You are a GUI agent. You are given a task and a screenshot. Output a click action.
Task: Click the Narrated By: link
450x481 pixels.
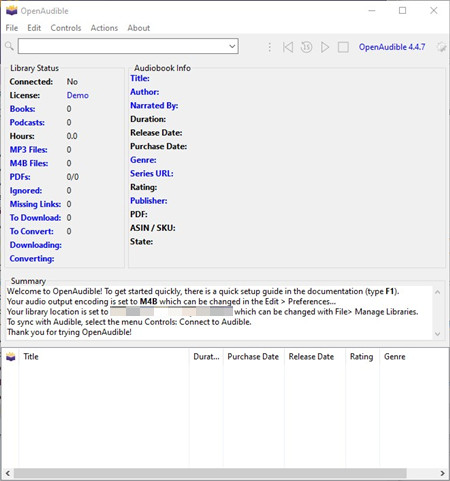(154, 106)
